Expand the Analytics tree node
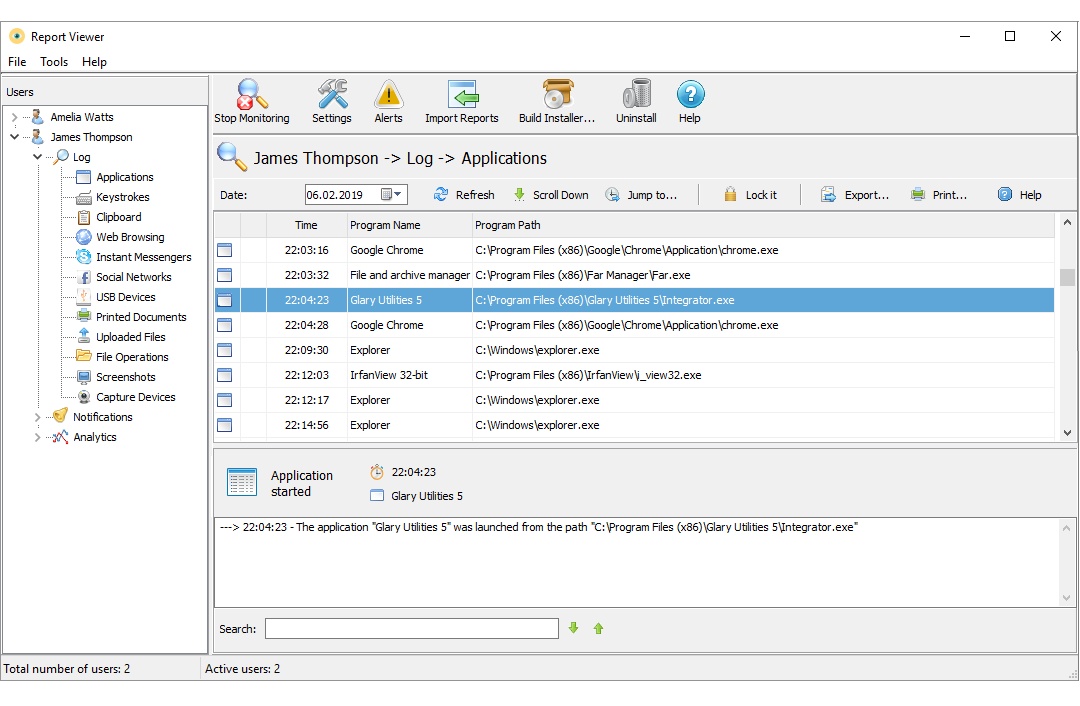This screenshot has height=706, width=1080. pyautogui.click(x=38, y=437)
